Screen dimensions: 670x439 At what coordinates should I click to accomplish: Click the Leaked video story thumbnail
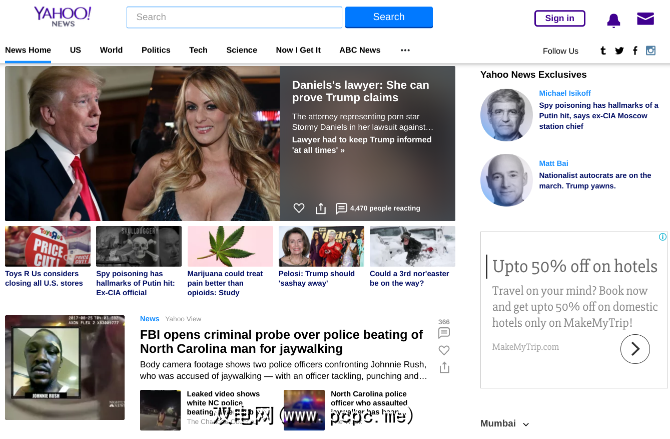(x=160, y=410)
